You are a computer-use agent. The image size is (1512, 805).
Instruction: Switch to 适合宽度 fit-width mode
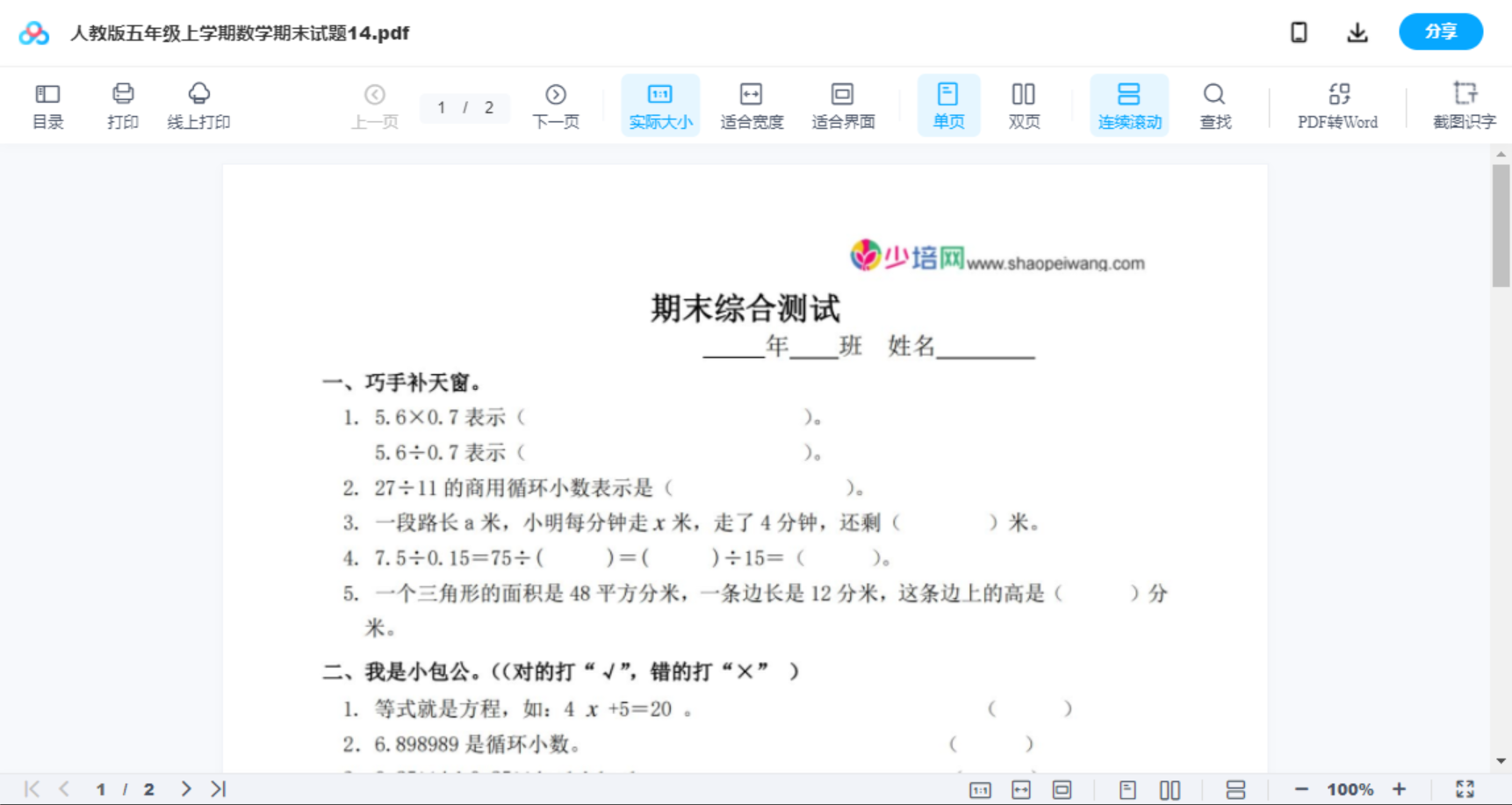[x=752, y=104]
